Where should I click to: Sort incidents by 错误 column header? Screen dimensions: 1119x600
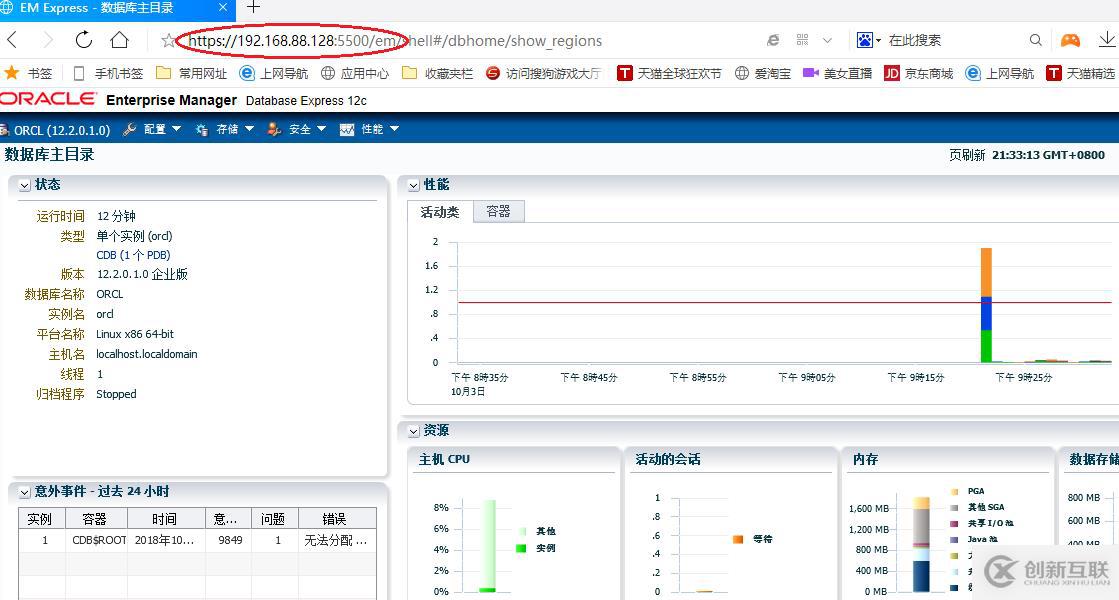pos(336,519)
